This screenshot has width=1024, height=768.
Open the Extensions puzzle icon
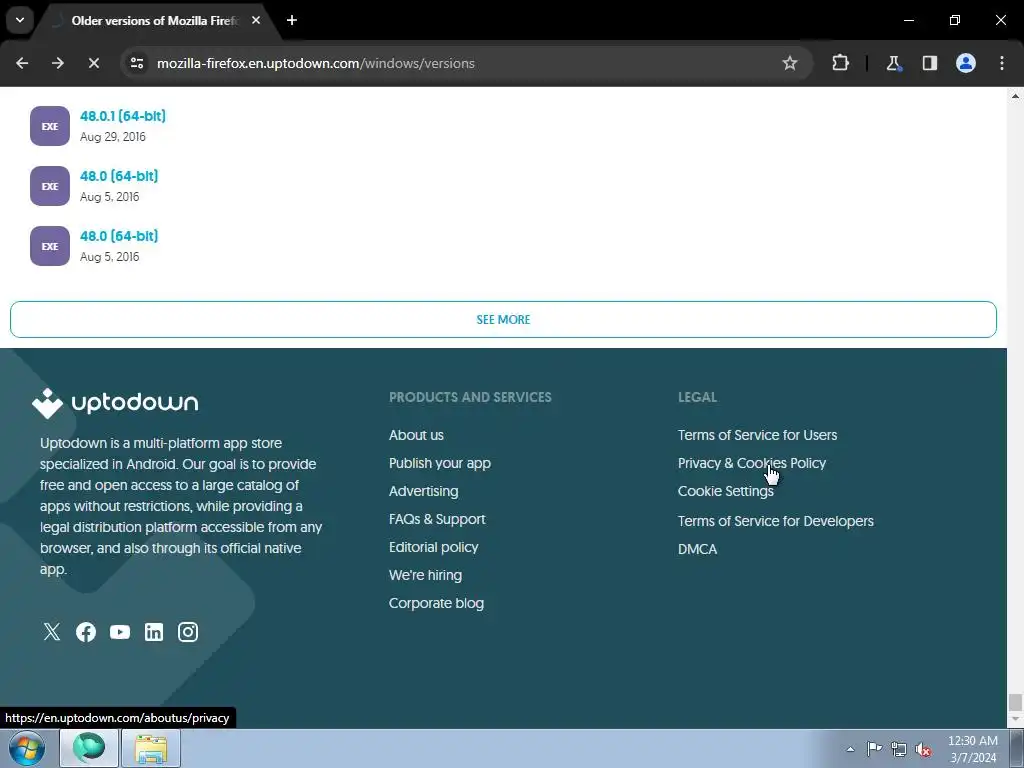(840, 63)
